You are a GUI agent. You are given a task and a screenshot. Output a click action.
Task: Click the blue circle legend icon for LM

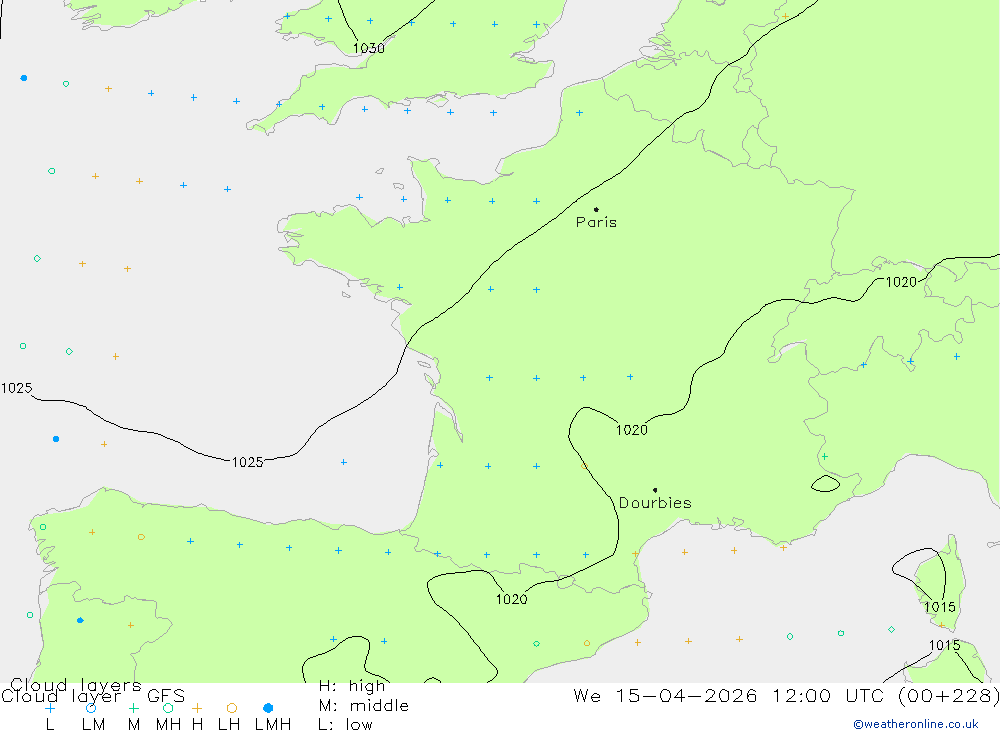point(91,708)
